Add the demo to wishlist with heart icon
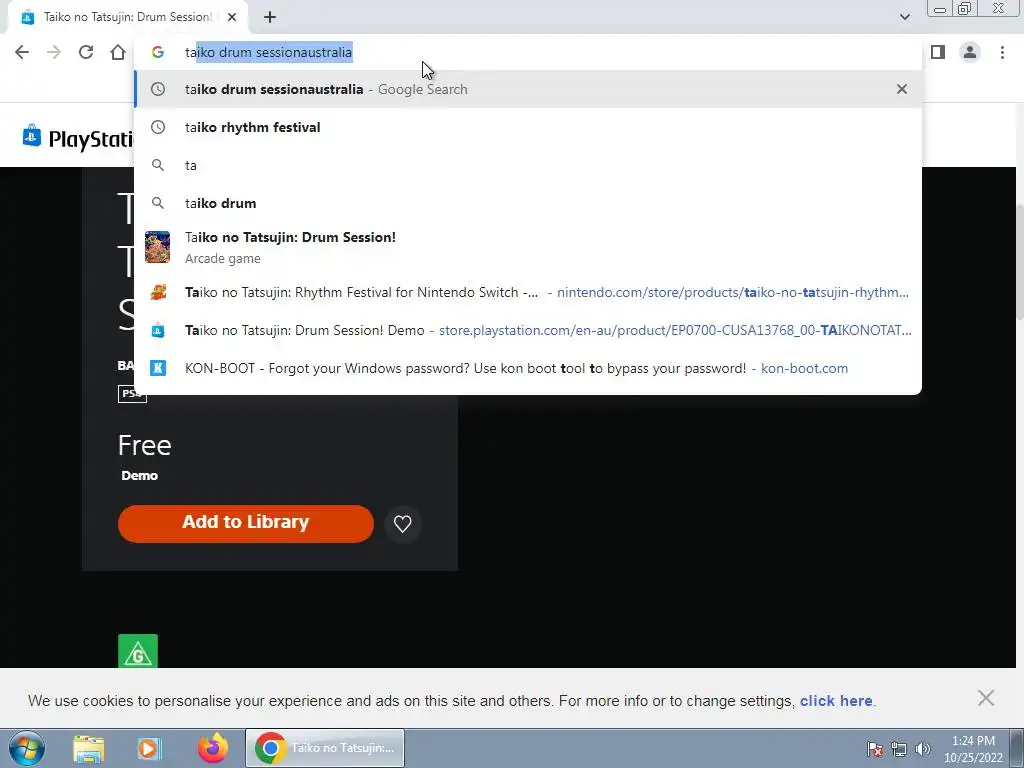This screenshot has width=1024, height=768. point(402,524)
